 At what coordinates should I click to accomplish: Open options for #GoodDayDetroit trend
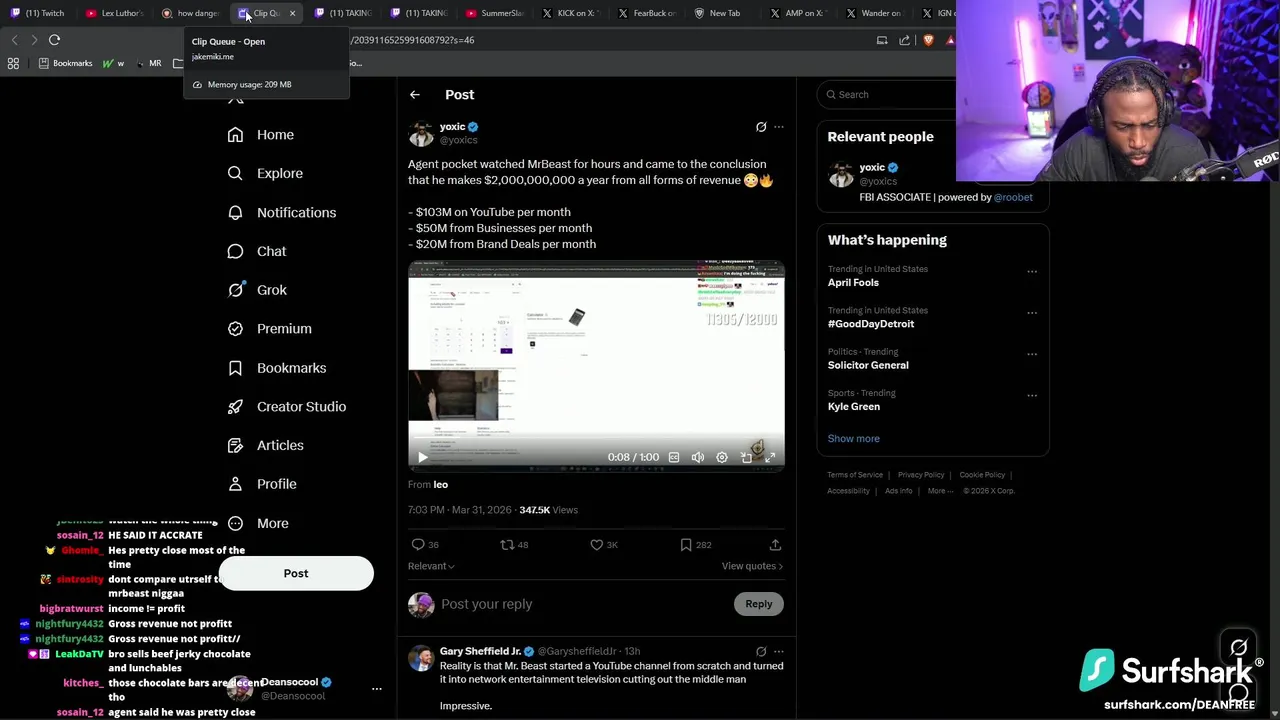point(1032,312)
